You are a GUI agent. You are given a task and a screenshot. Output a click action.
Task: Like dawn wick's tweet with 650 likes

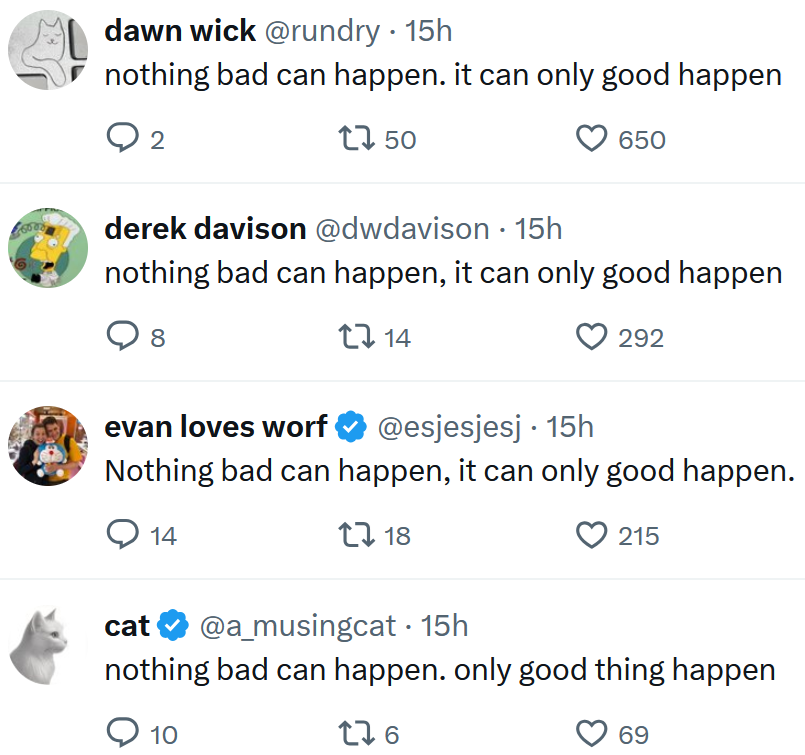point(592,139)
